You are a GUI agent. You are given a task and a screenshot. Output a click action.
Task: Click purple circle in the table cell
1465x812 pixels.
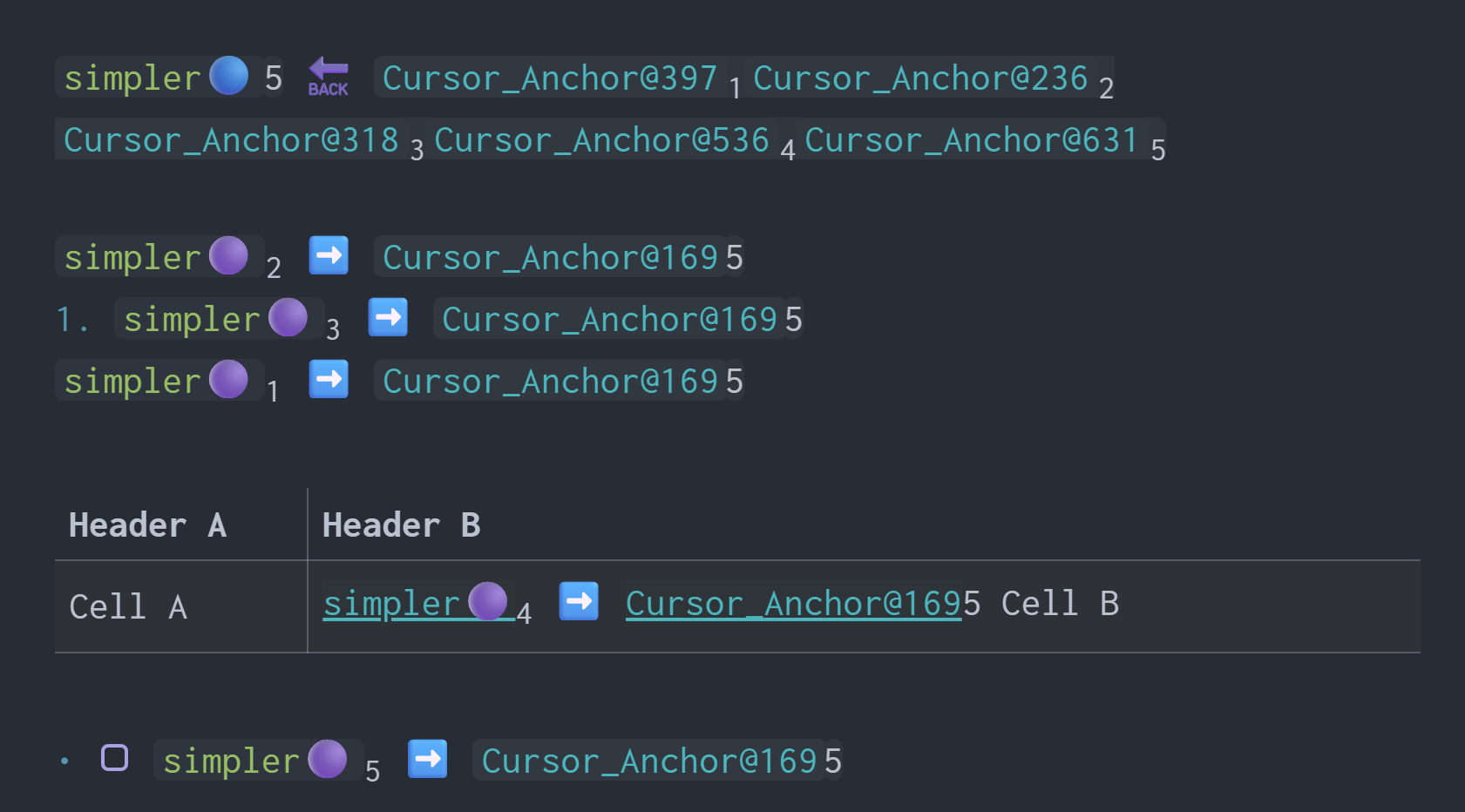pos(487,601)
